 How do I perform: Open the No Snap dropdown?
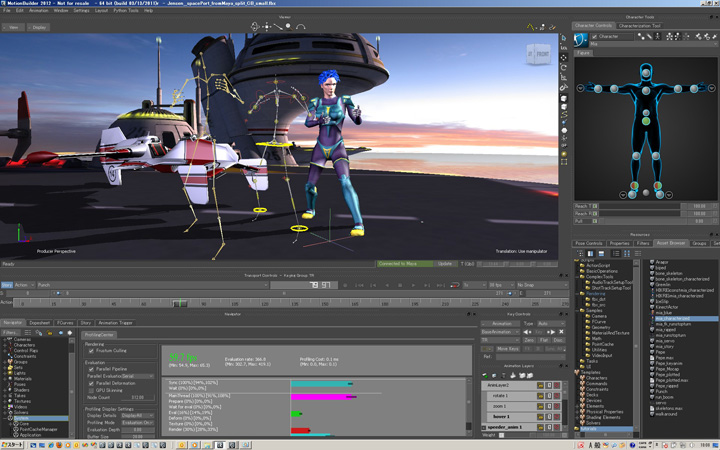542,285
